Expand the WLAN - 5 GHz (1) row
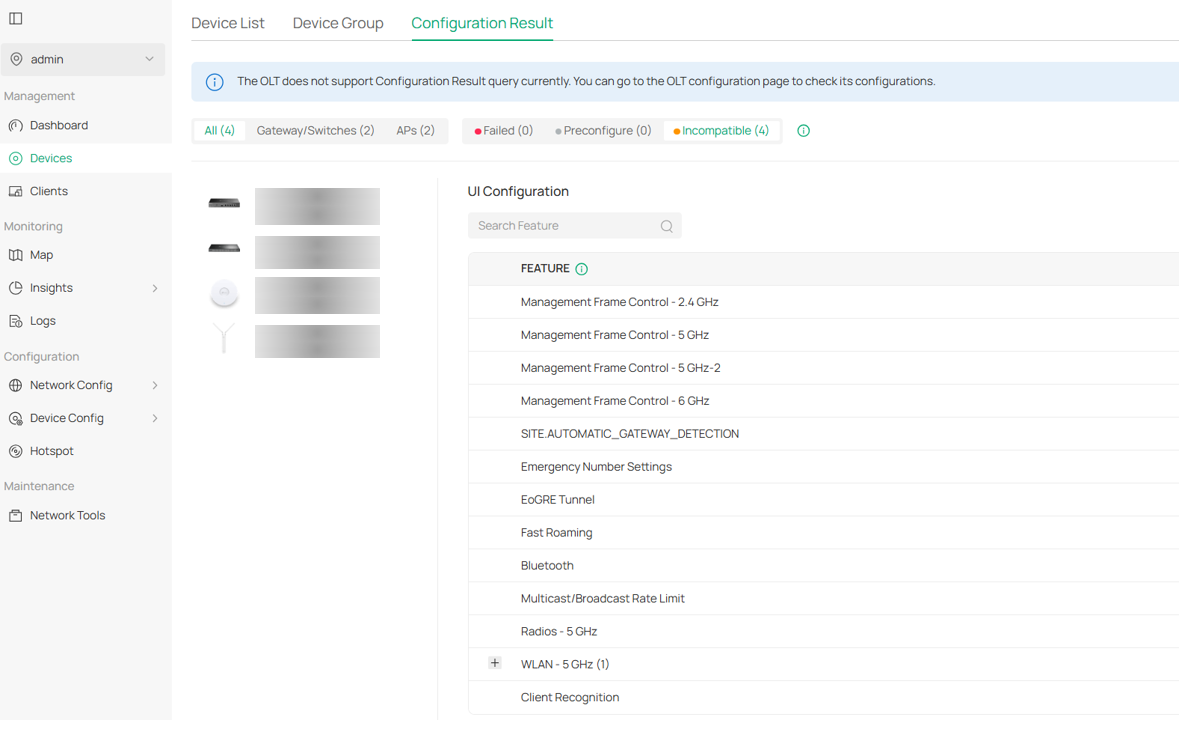 point(494,664)
